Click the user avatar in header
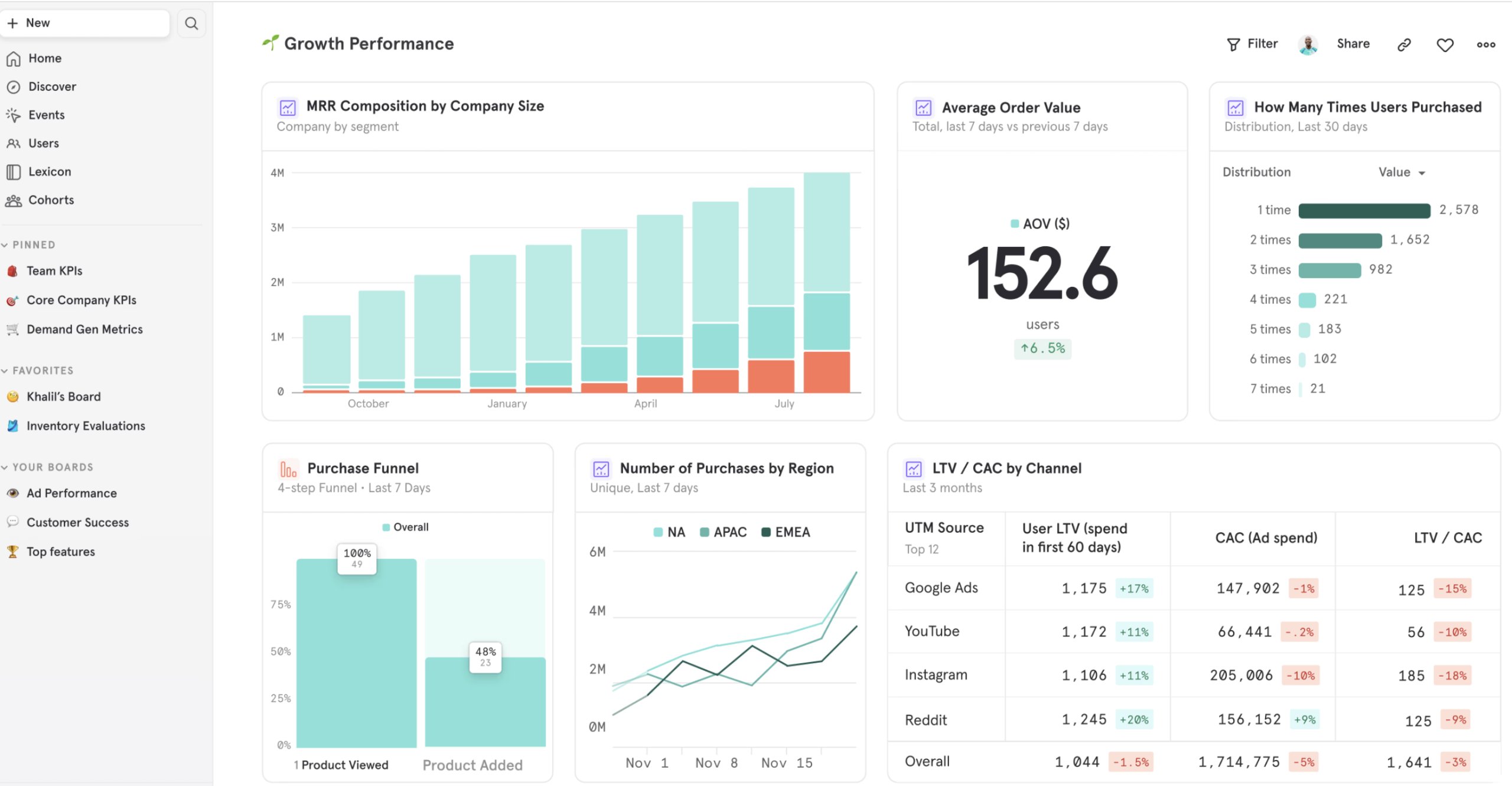 pos(1308,45)
